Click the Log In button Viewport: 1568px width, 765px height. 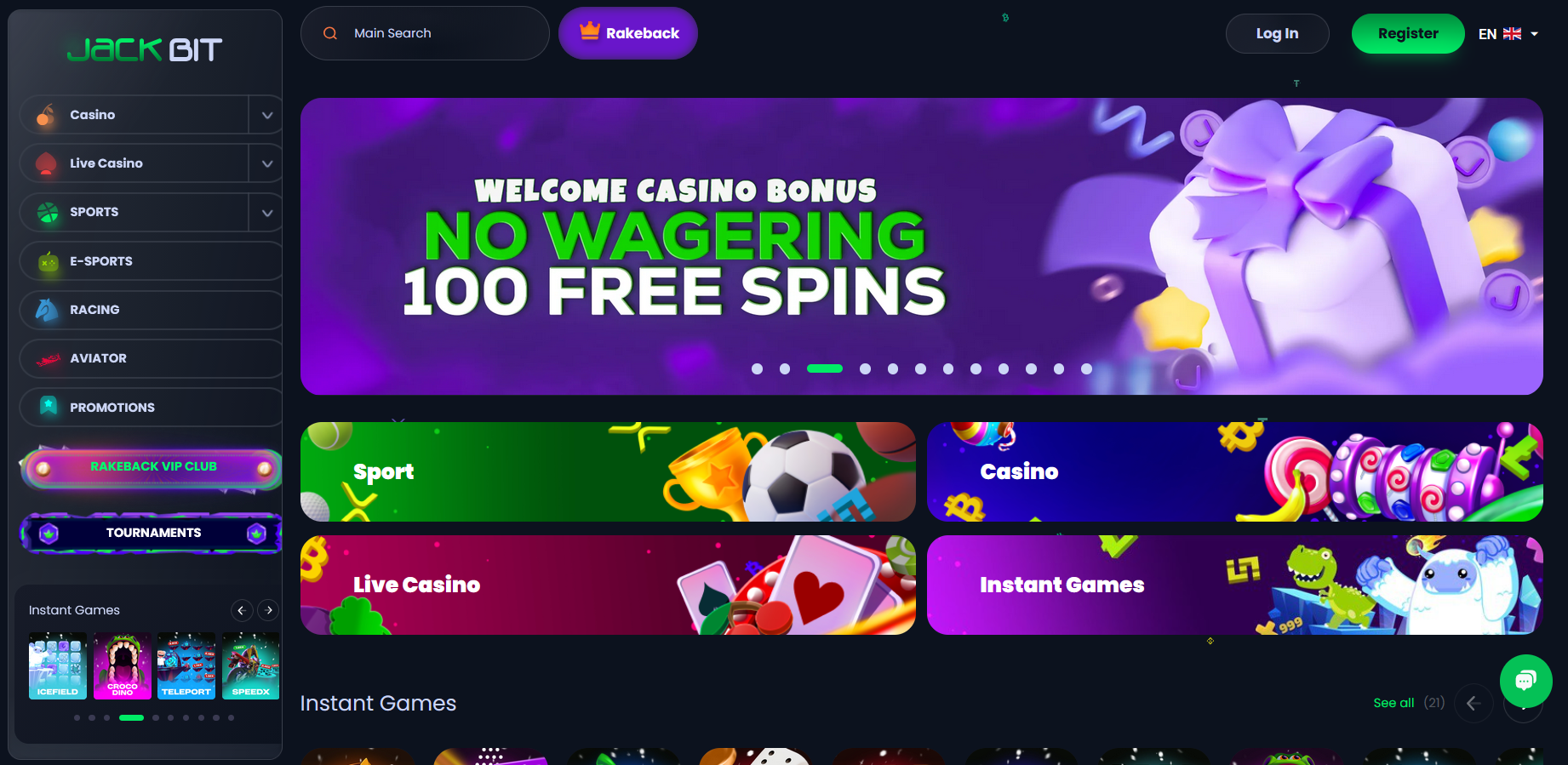click(x=1277, y=34)
